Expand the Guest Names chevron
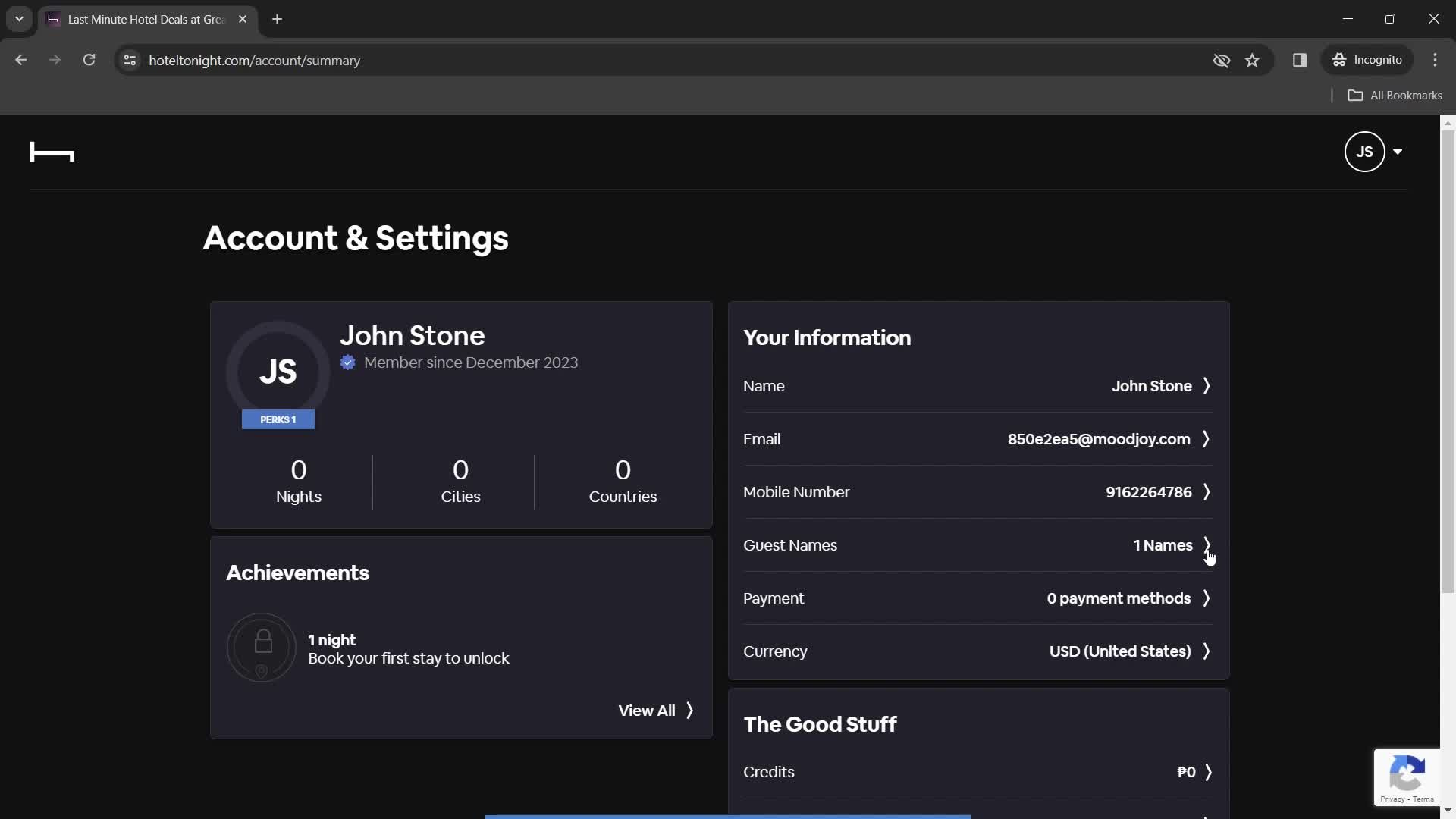Viewport: 1456px width, 819px height. [x=1207, y=545]
